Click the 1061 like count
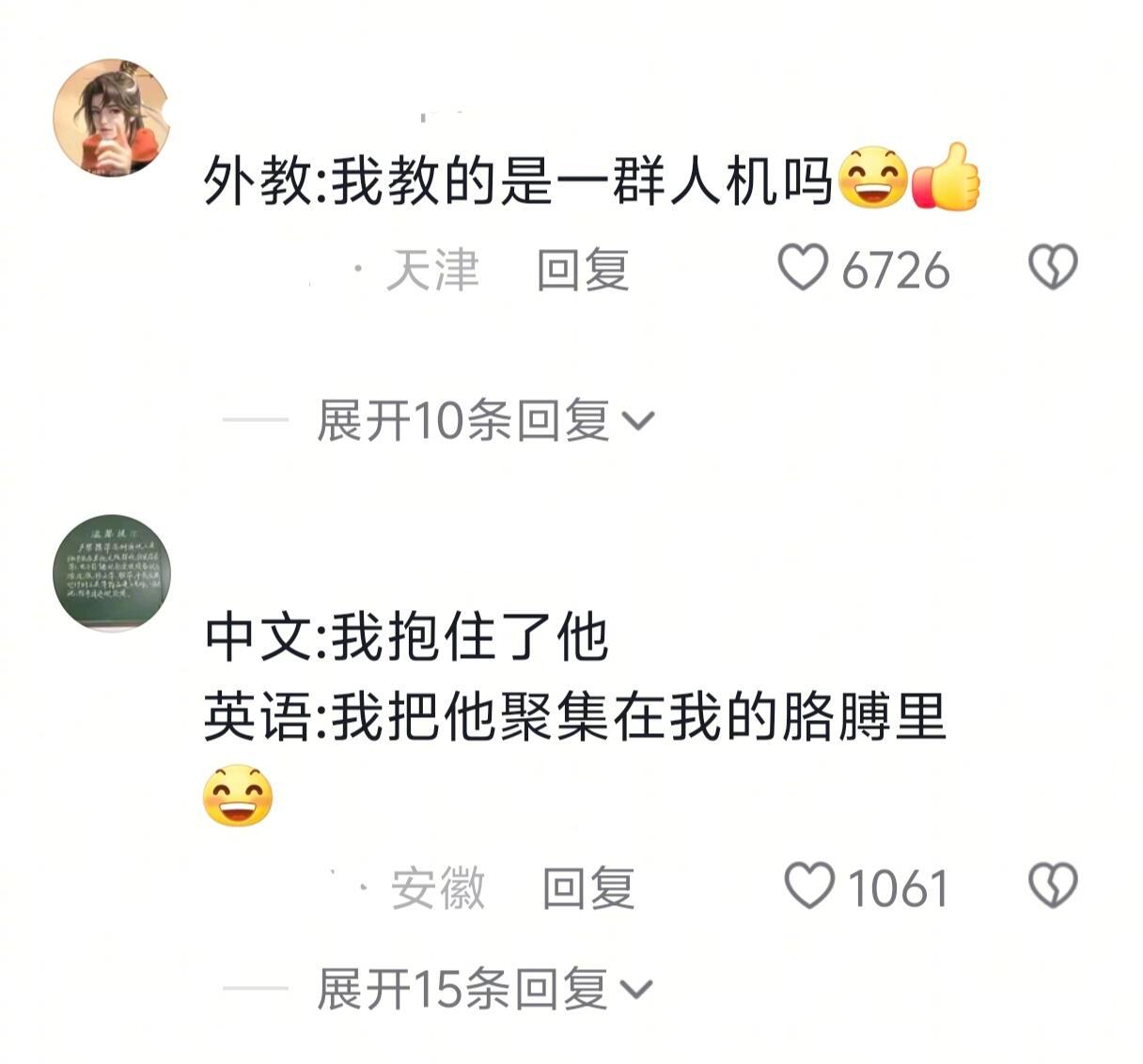The width and height of the screenshot is (1143, 1064). 899,888
